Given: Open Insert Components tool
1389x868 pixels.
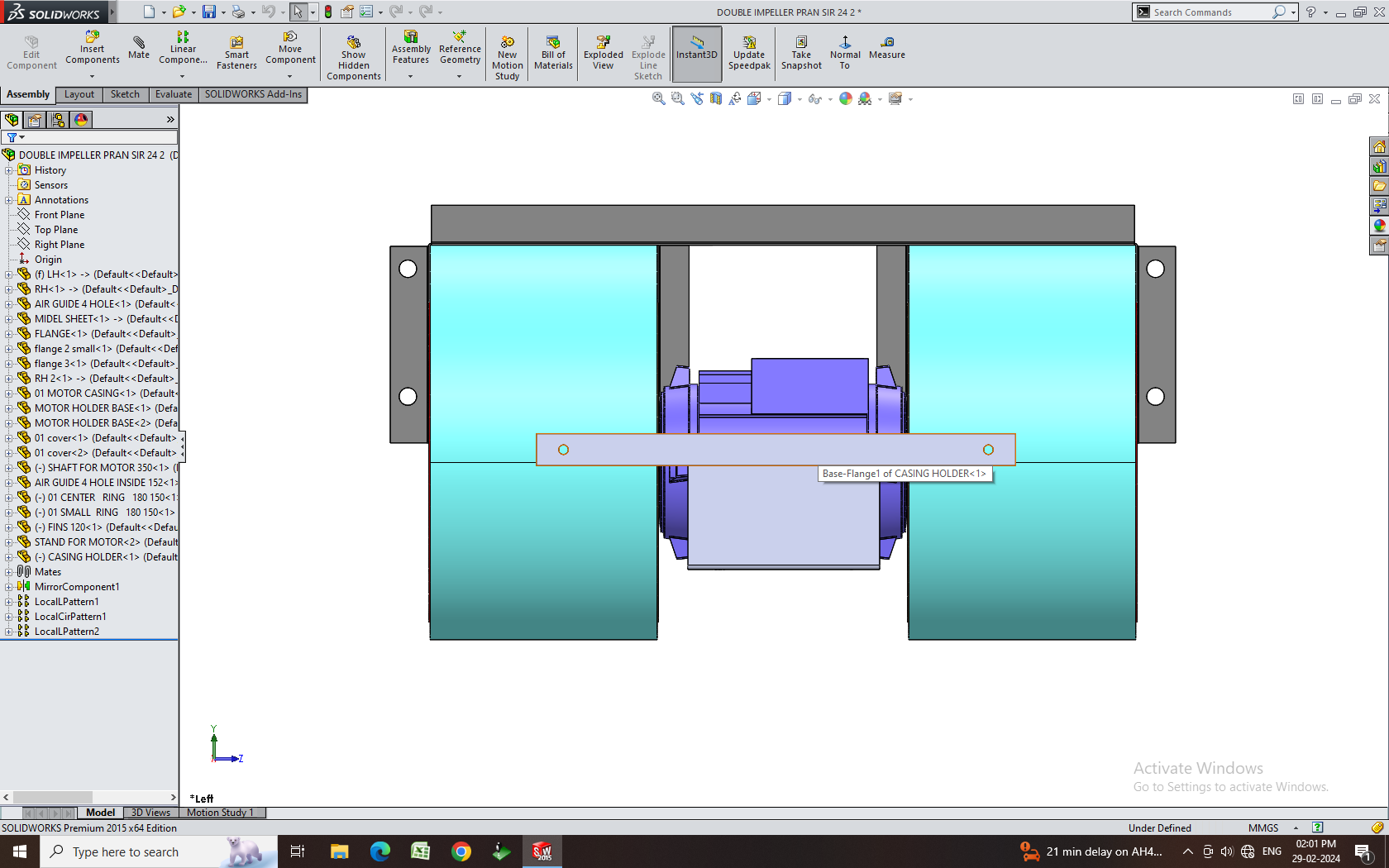Looking at the screenshot, I should click(x=92, y=48).
